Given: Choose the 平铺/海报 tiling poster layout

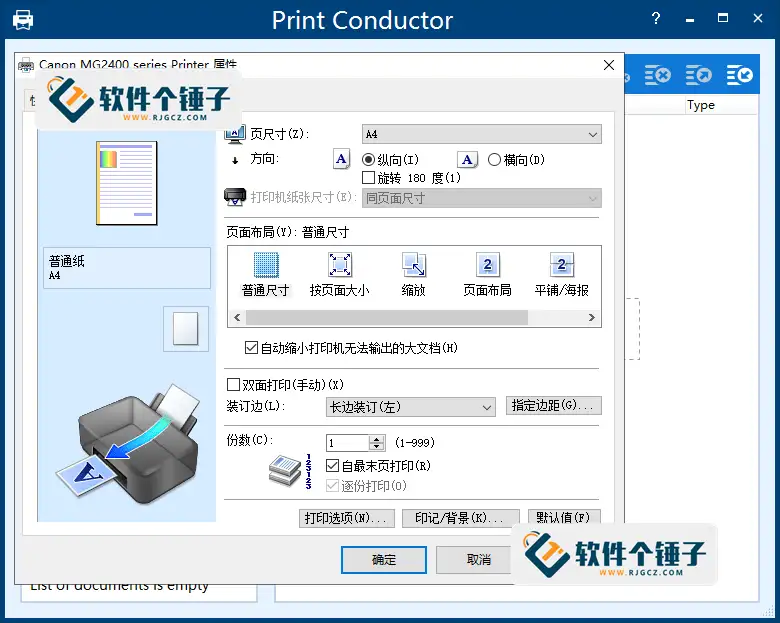Looking at the screenshot, I should [x=562, y=265].
